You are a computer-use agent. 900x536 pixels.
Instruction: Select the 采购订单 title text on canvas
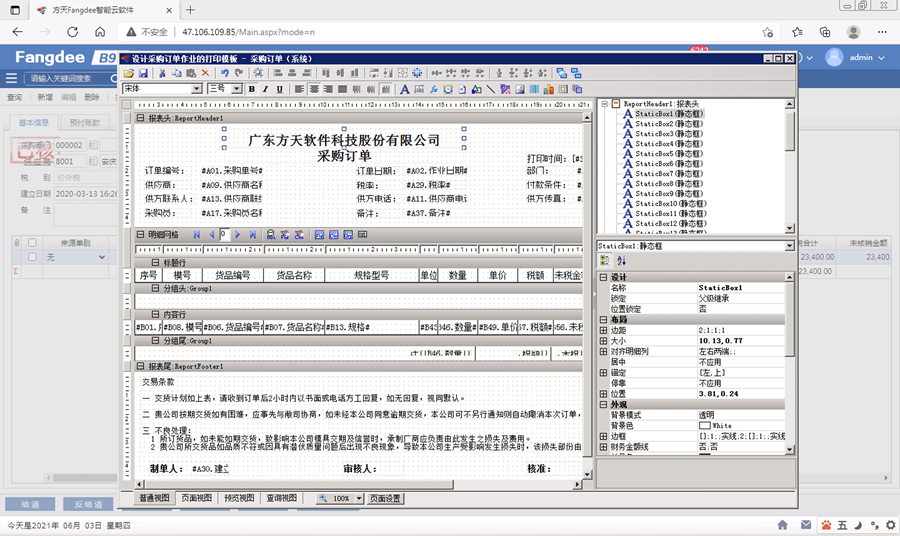click(344, 156)
